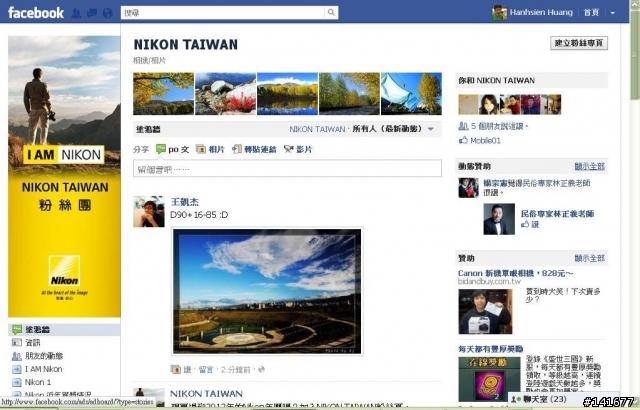Click the NIKON TAIWAN page title
Image resolution: width=640 pixels, height=410 pixels.
click(x=186, y=44)
